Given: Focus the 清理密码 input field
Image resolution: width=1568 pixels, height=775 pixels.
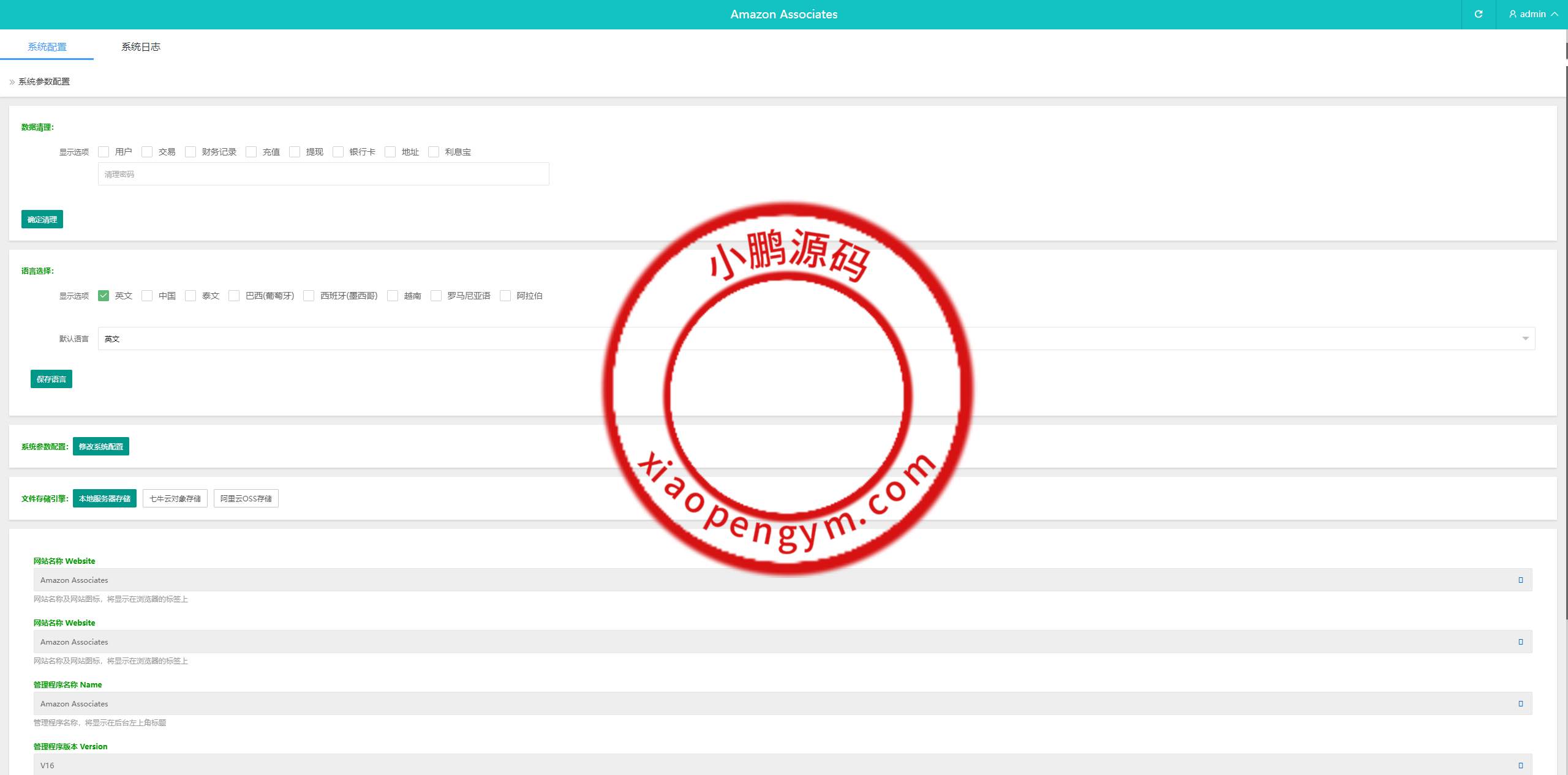Looking at the screenshot, I should point(323,174).
